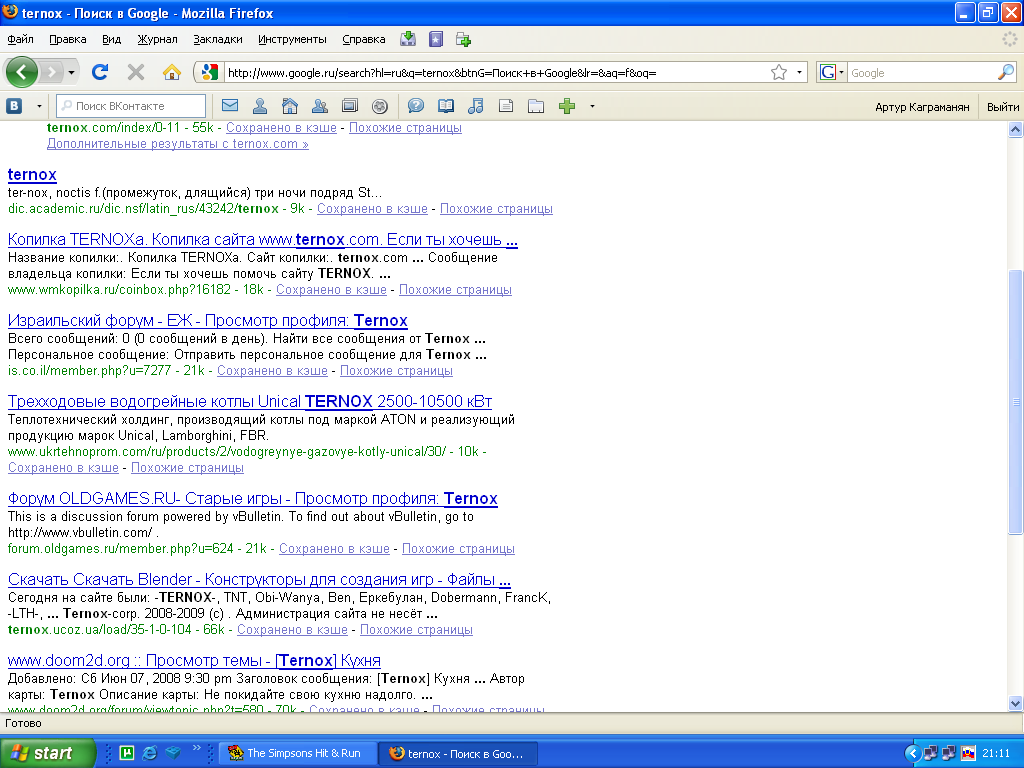
Task: Expand the VKontakte B logo dropdown arrow
Action: pyautogui.click(x=39, y=106)
